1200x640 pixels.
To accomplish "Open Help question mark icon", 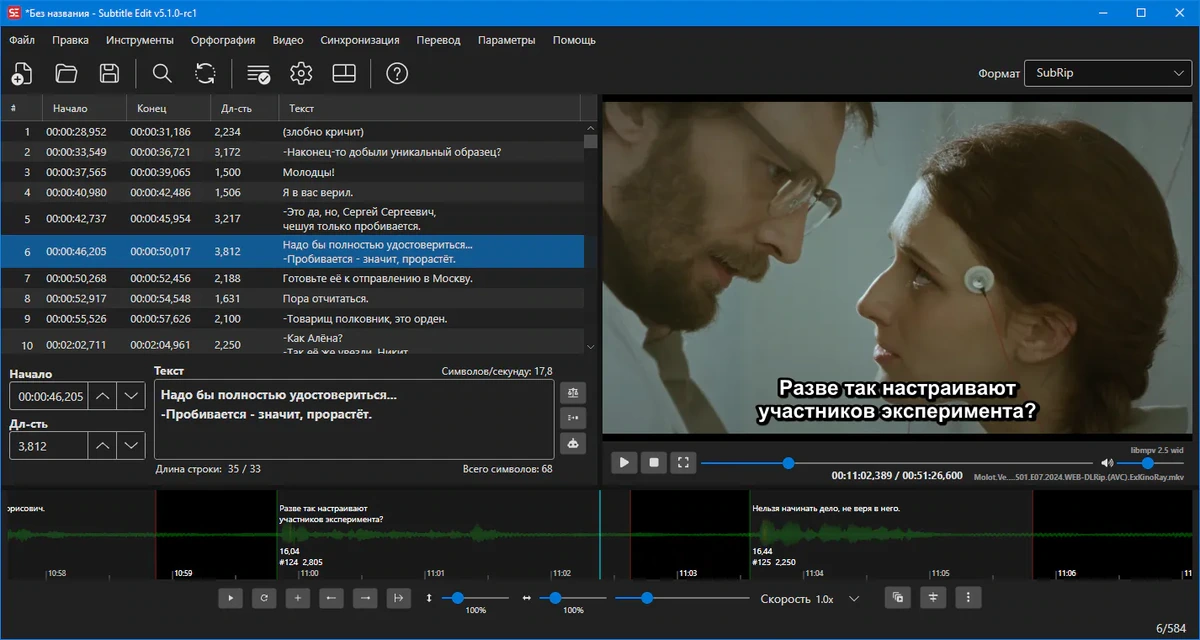I will (x=397, y=73).
